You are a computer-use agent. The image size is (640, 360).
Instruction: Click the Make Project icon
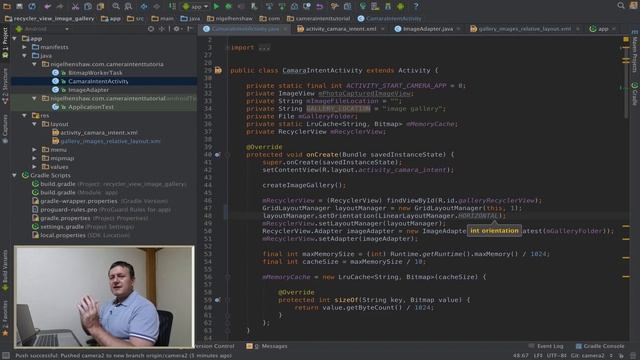coord(172,6)
